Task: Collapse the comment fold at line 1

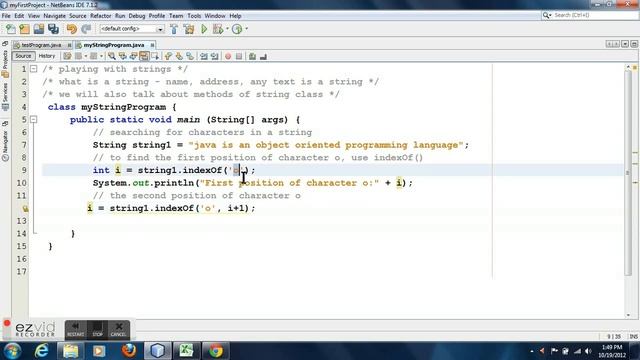Action: (x=34, y=69)
